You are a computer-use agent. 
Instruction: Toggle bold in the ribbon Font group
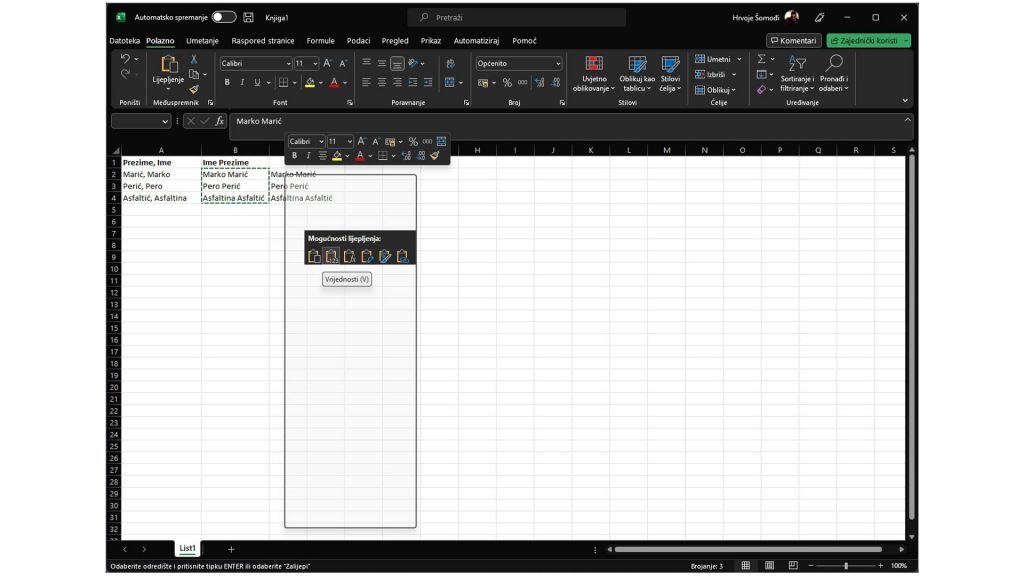pyautogui.click(x=227, y=82)
